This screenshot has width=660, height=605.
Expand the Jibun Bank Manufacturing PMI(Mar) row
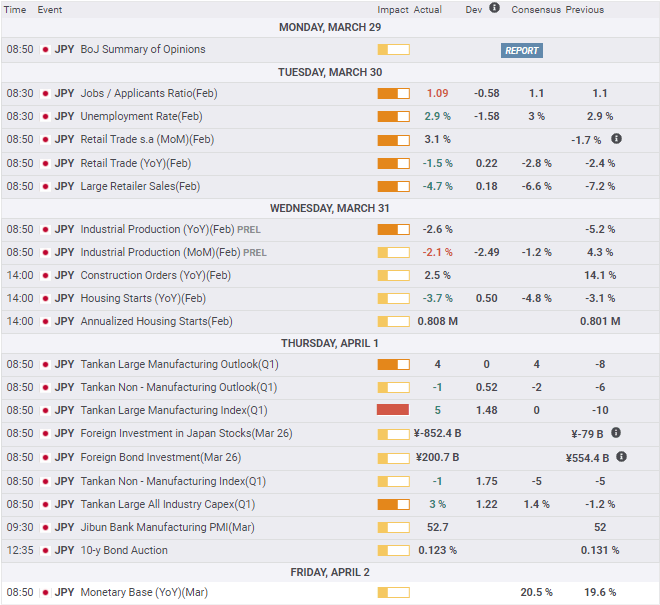point(330,528)
